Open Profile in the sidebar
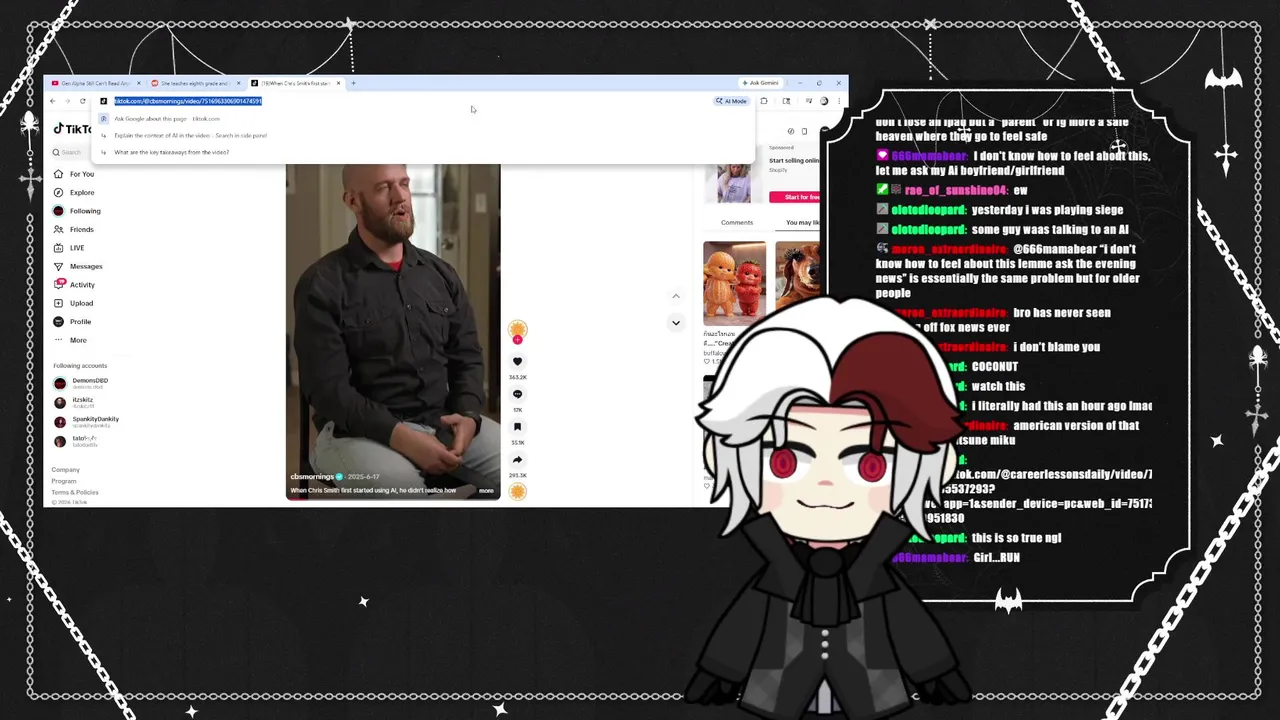Screen dimensions: 1280x720 coord(72,322)
